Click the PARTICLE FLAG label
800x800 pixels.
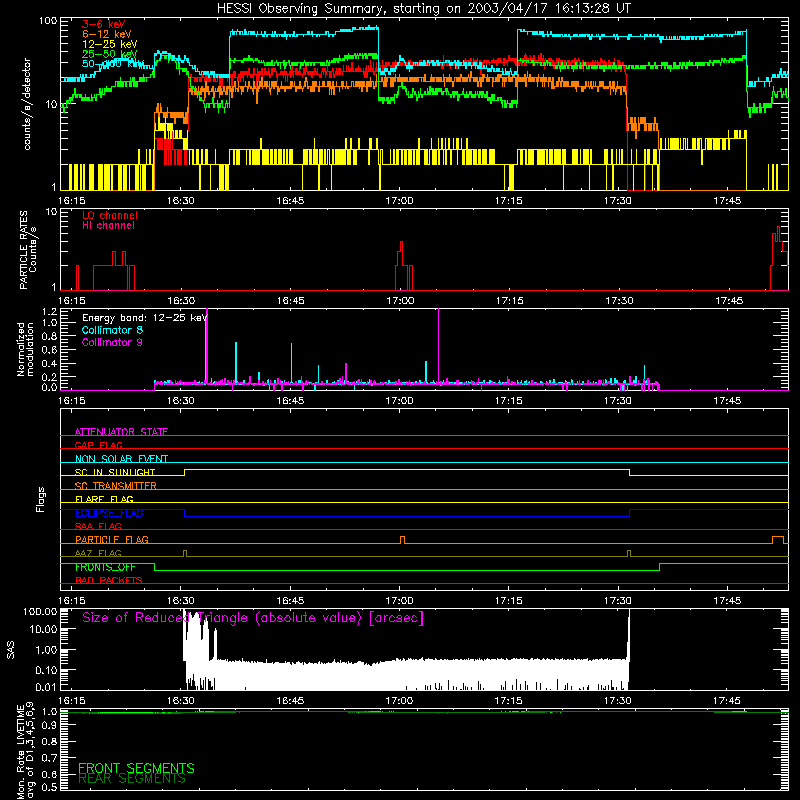pyautogui.click(x=111, y=539)
